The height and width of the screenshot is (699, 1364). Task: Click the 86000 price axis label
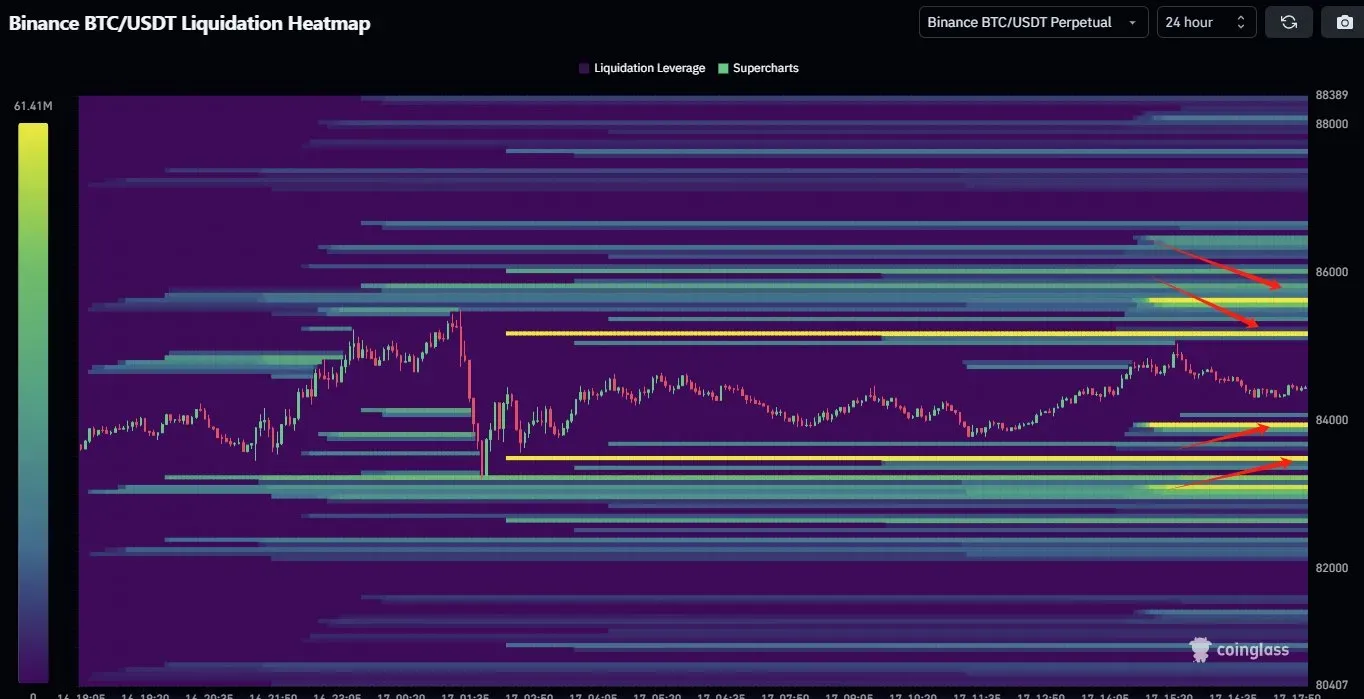tap(1331, 272)
